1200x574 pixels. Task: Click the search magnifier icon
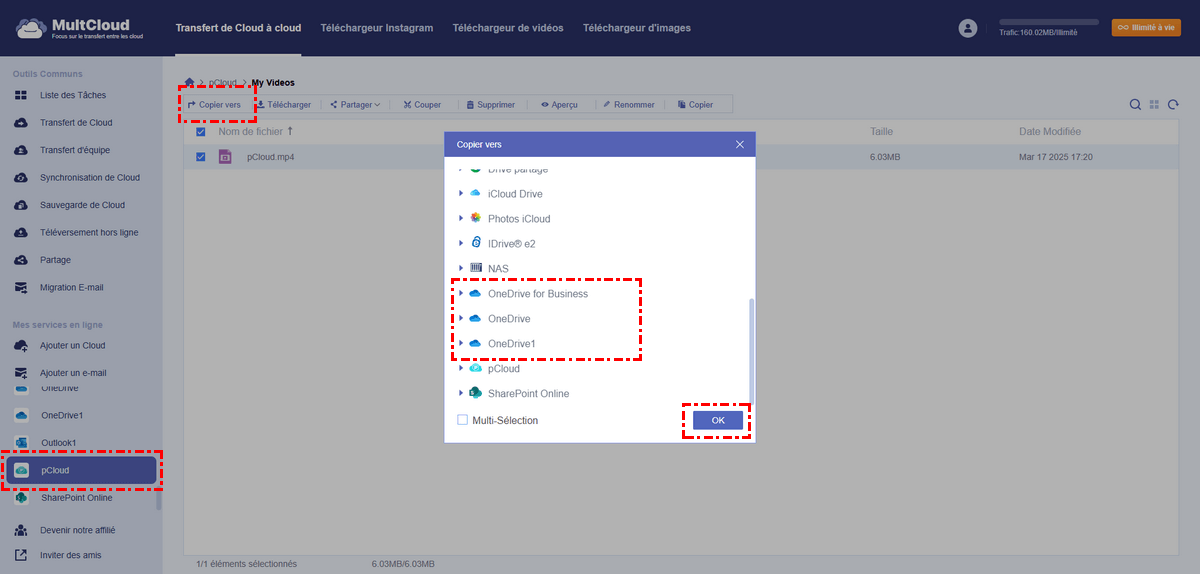pyautogui.click(x=1135, y=104)
